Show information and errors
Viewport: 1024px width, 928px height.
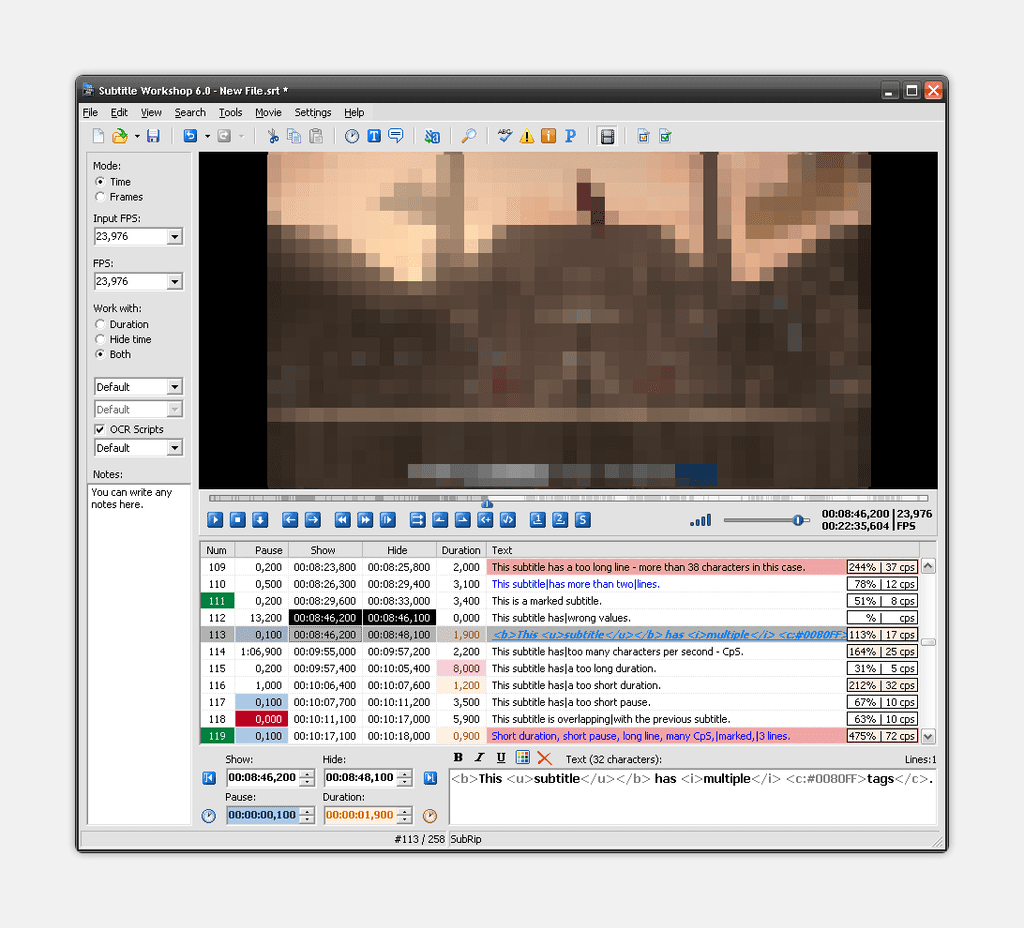pos(548,135)
